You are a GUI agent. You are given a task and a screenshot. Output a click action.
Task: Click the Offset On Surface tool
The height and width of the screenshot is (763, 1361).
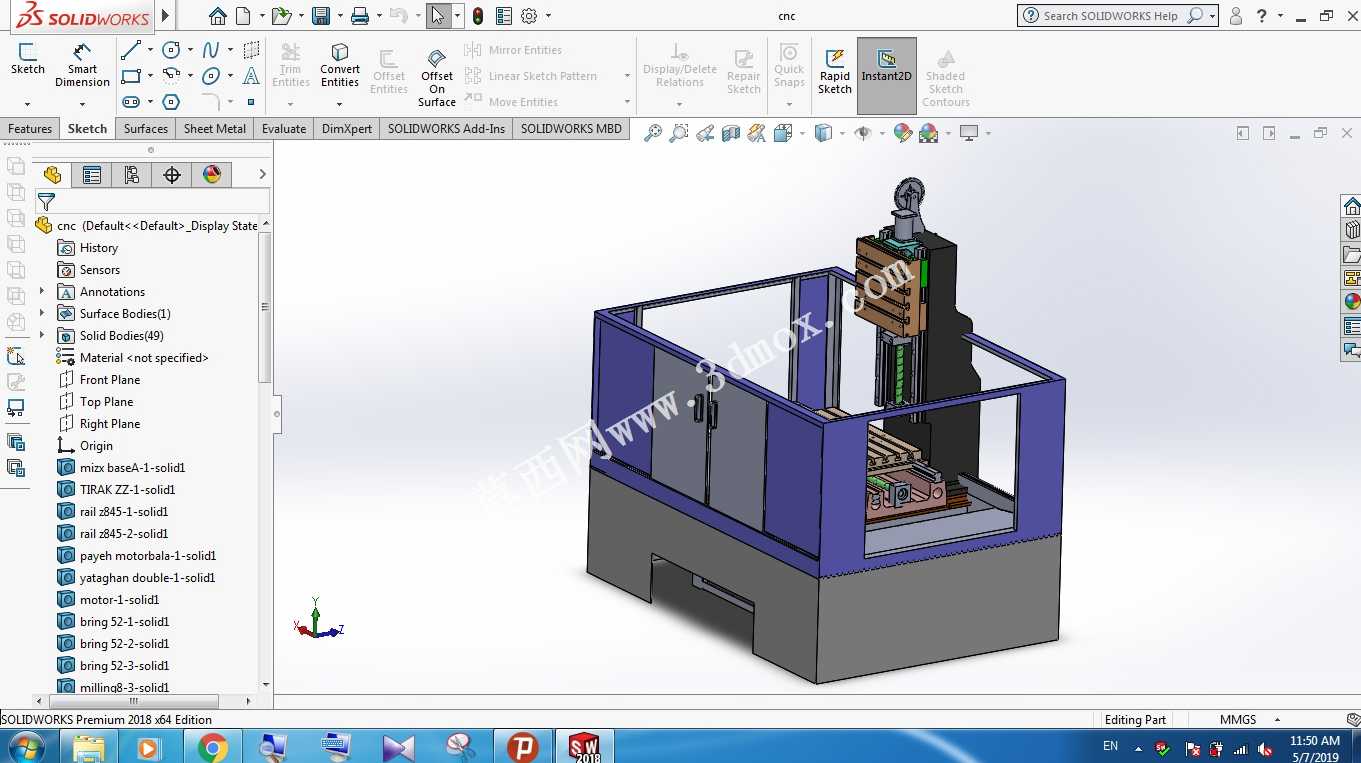(x=437, y=76)
